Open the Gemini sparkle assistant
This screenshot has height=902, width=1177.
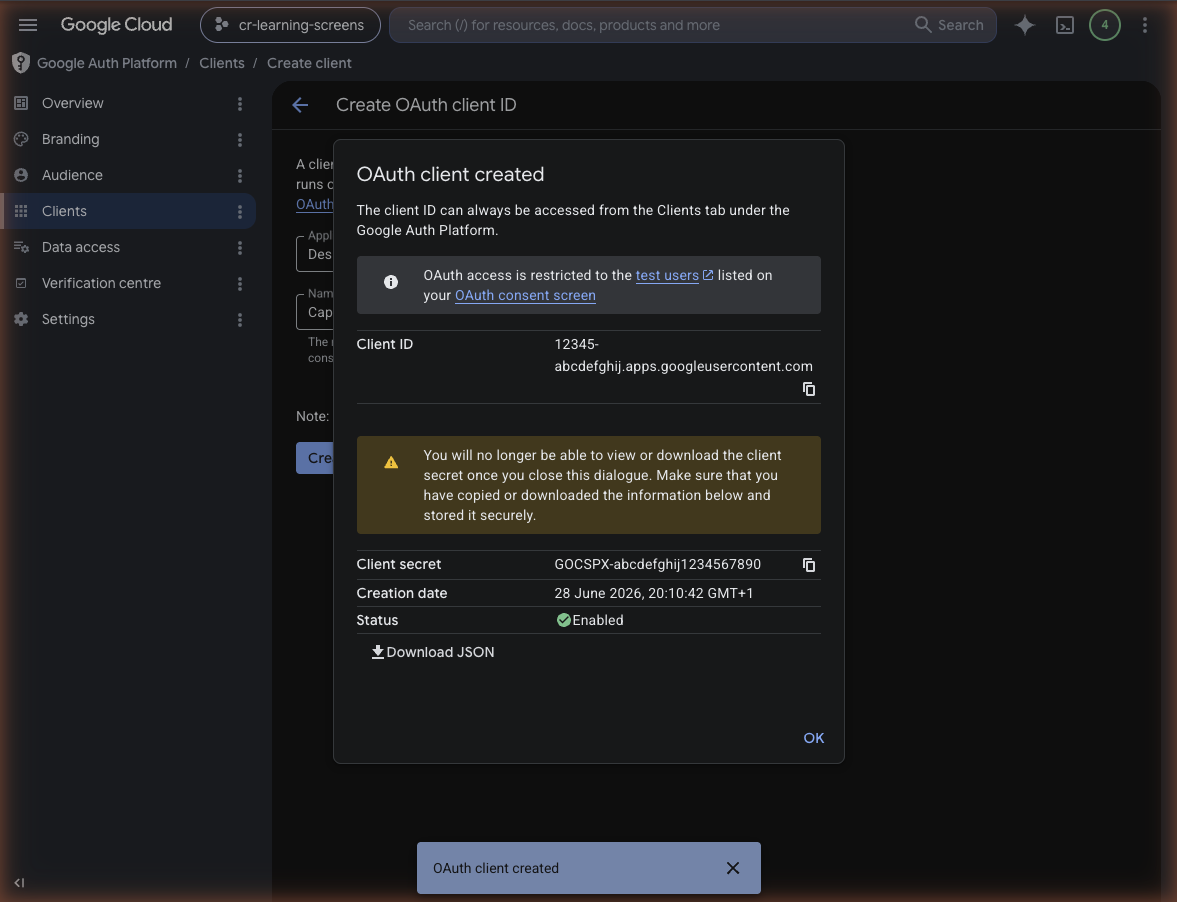pyautogui.click(x=1025, y=25)
